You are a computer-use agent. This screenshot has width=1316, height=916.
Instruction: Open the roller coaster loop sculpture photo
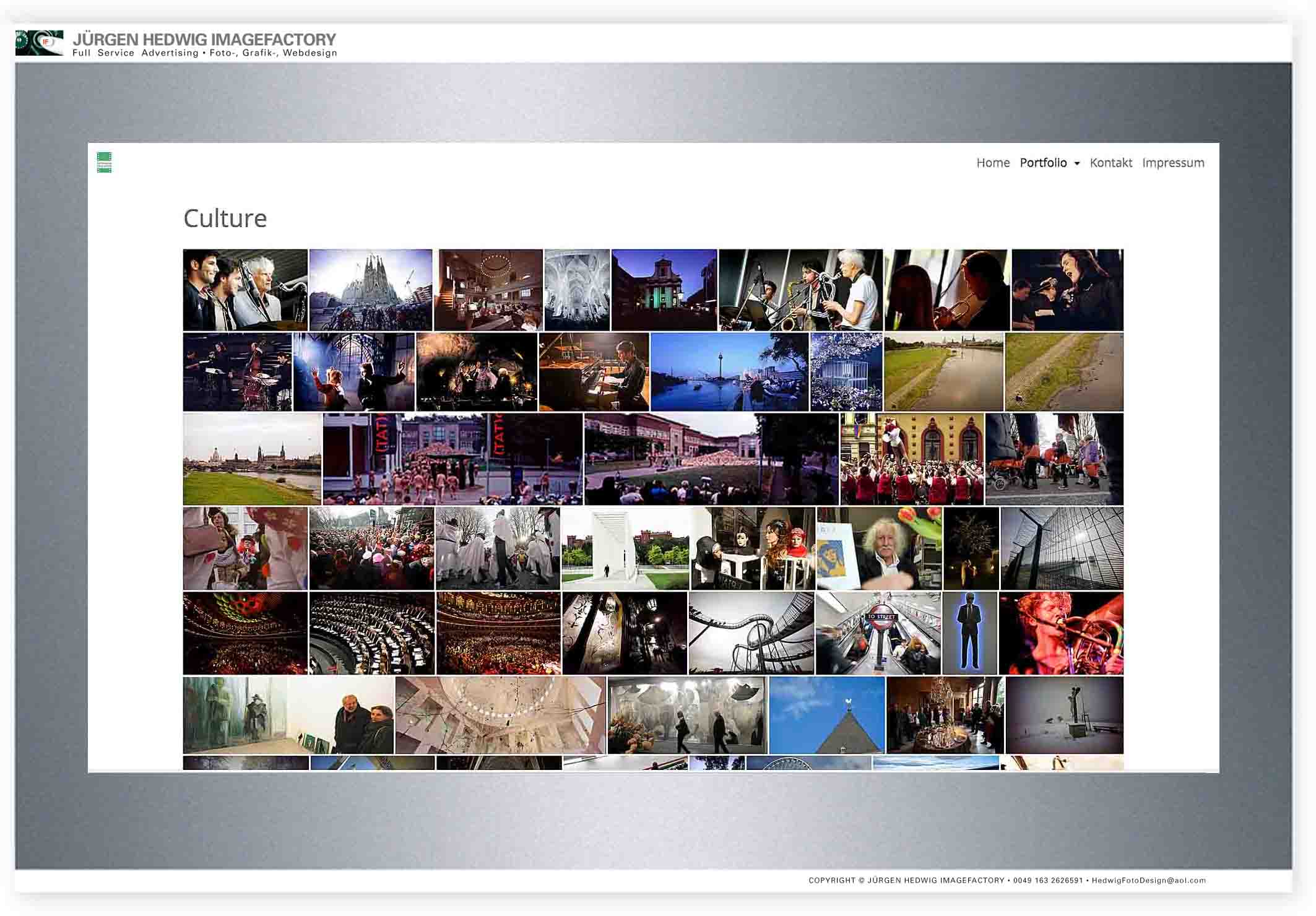pyautogui.click(x=750, y=633)
